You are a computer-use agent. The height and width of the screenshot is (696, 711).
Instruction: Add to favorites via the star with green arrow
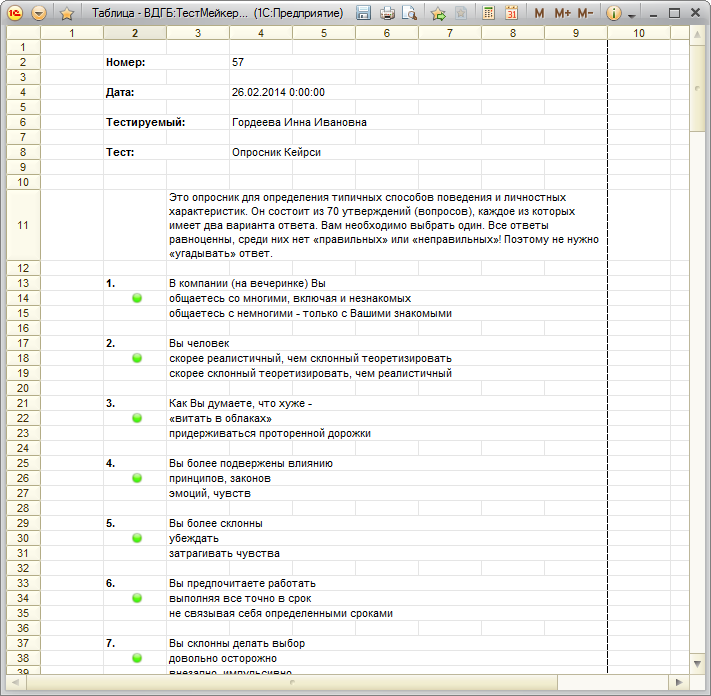(x=438, y=14)
